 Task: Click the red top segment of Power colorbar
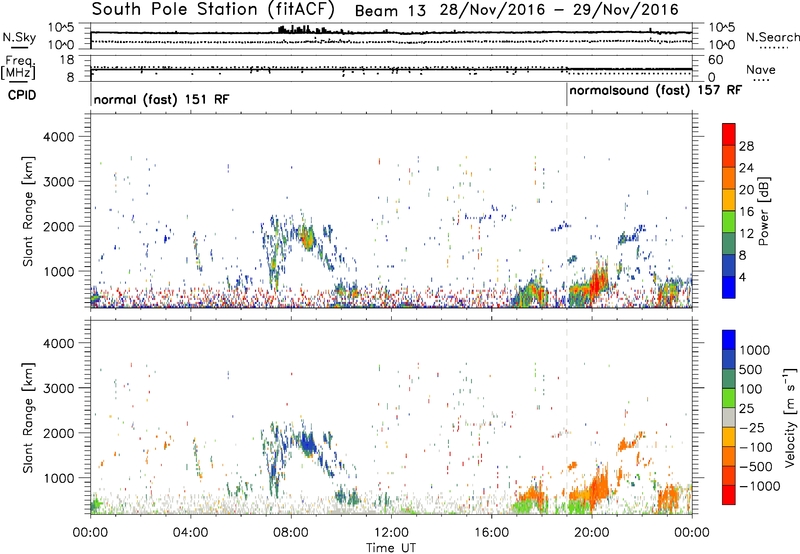click(x=729, y=134)
